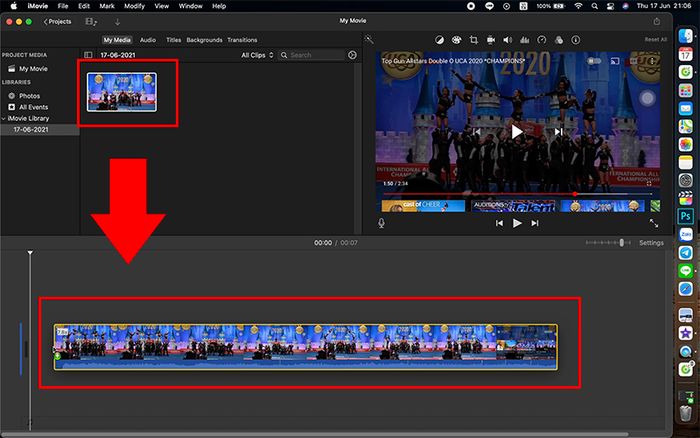Open Control Center in menu bar
The width and height of the screenshot is (700, 438).
[x=610, y=6]
